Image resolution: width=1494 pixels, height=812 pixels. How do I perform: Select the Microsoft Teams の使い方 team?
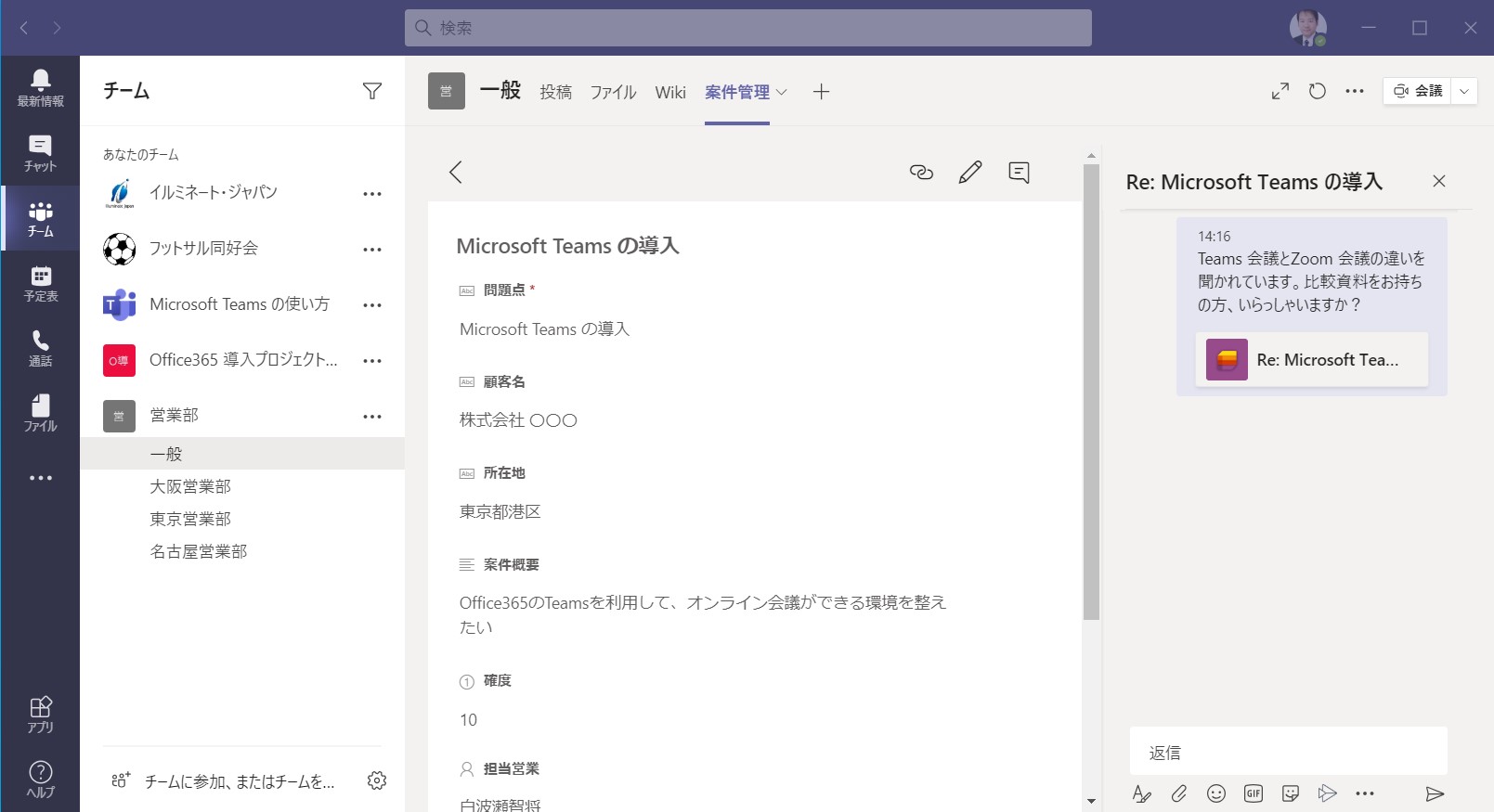240,304
